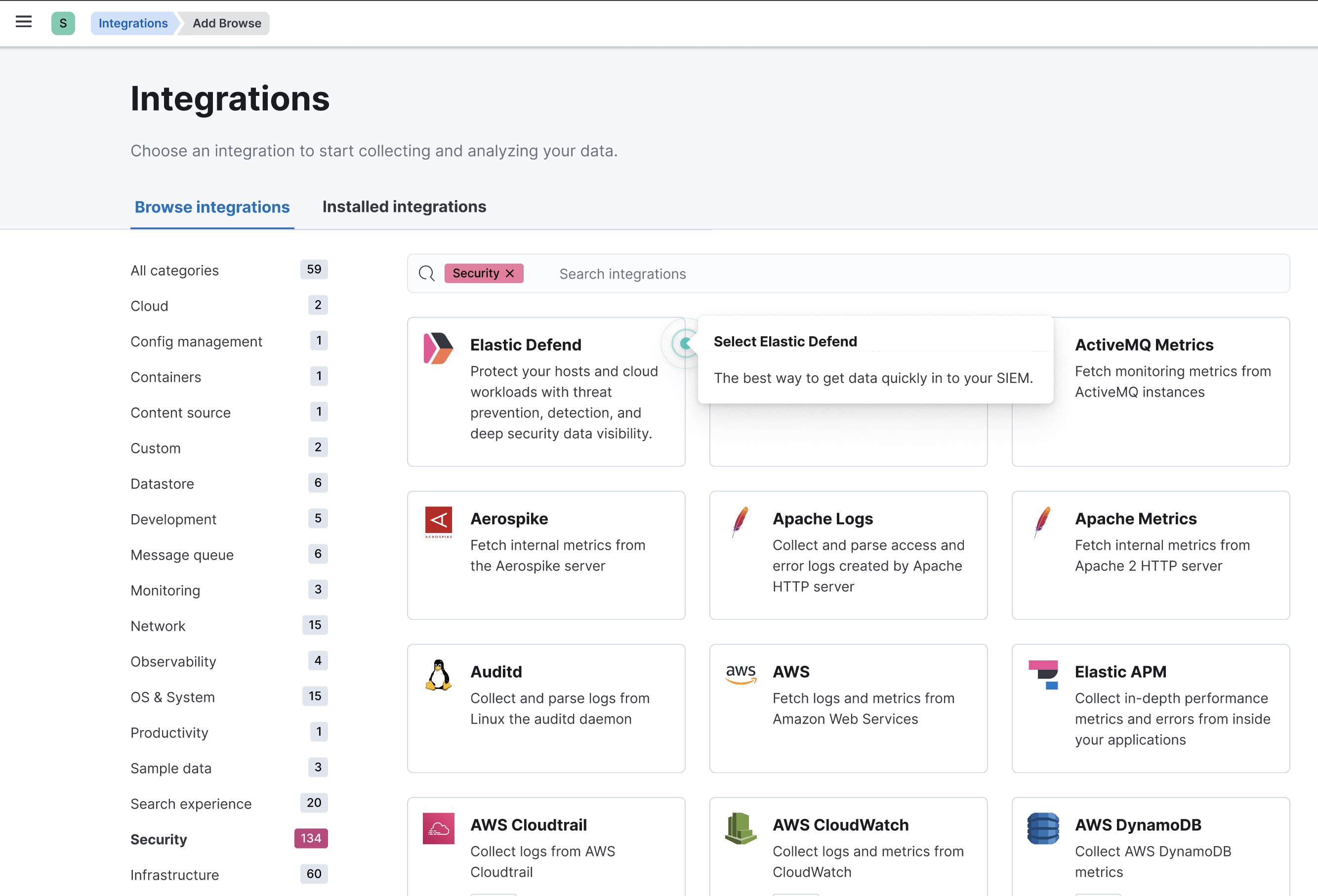Click the Aerospike logo icon

tap(438, 522)
